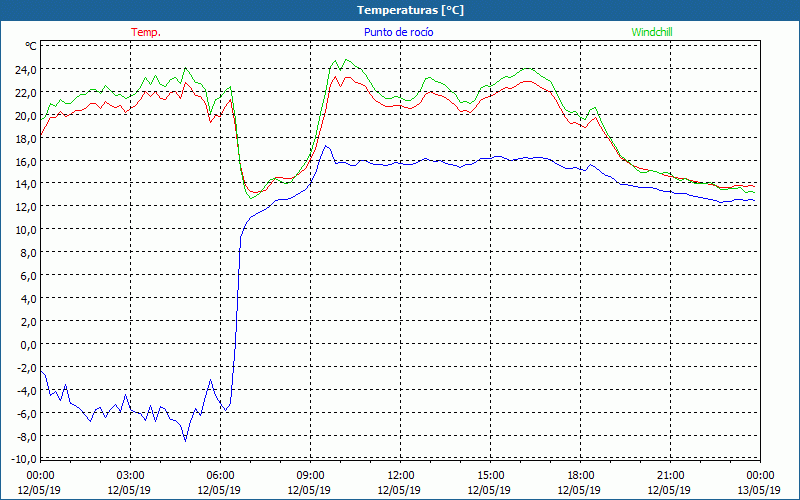
Task: Click the 13/05/19 date label
Action: [759, 490]
